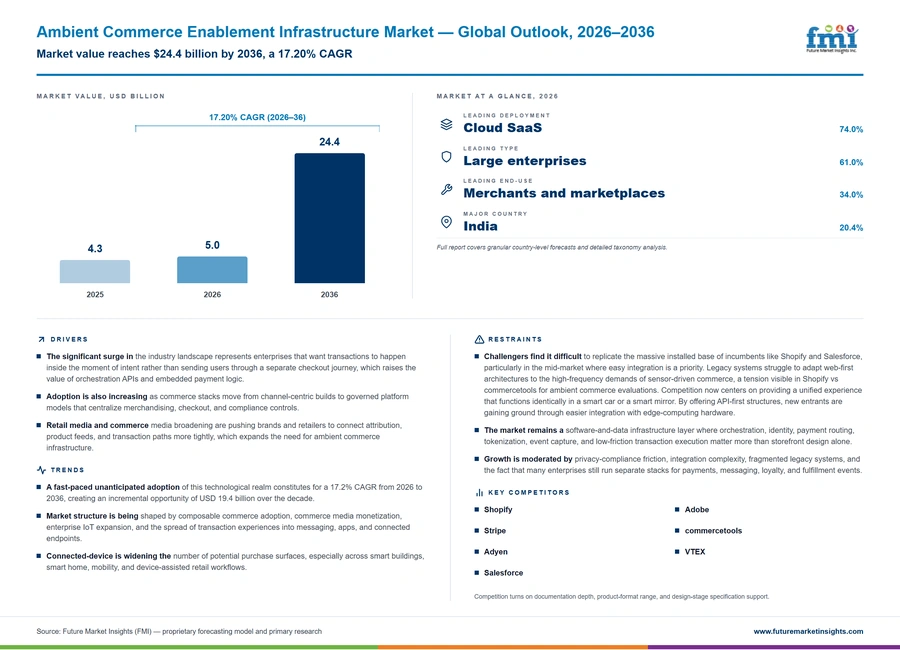
Task: Click the layers icon beside Cloud SaaS
Action: pyautogui.click(x=447, y=124)
